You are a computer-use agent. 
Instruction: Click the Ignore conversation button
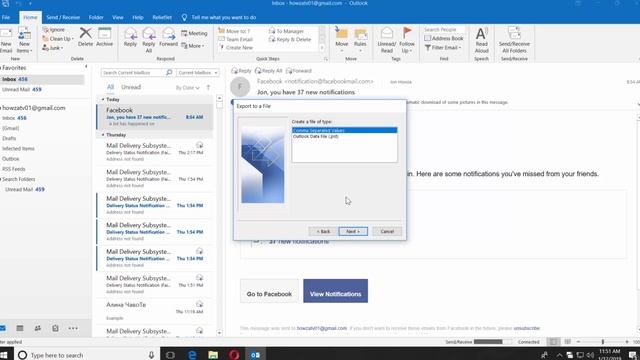[x=53, y=30]
